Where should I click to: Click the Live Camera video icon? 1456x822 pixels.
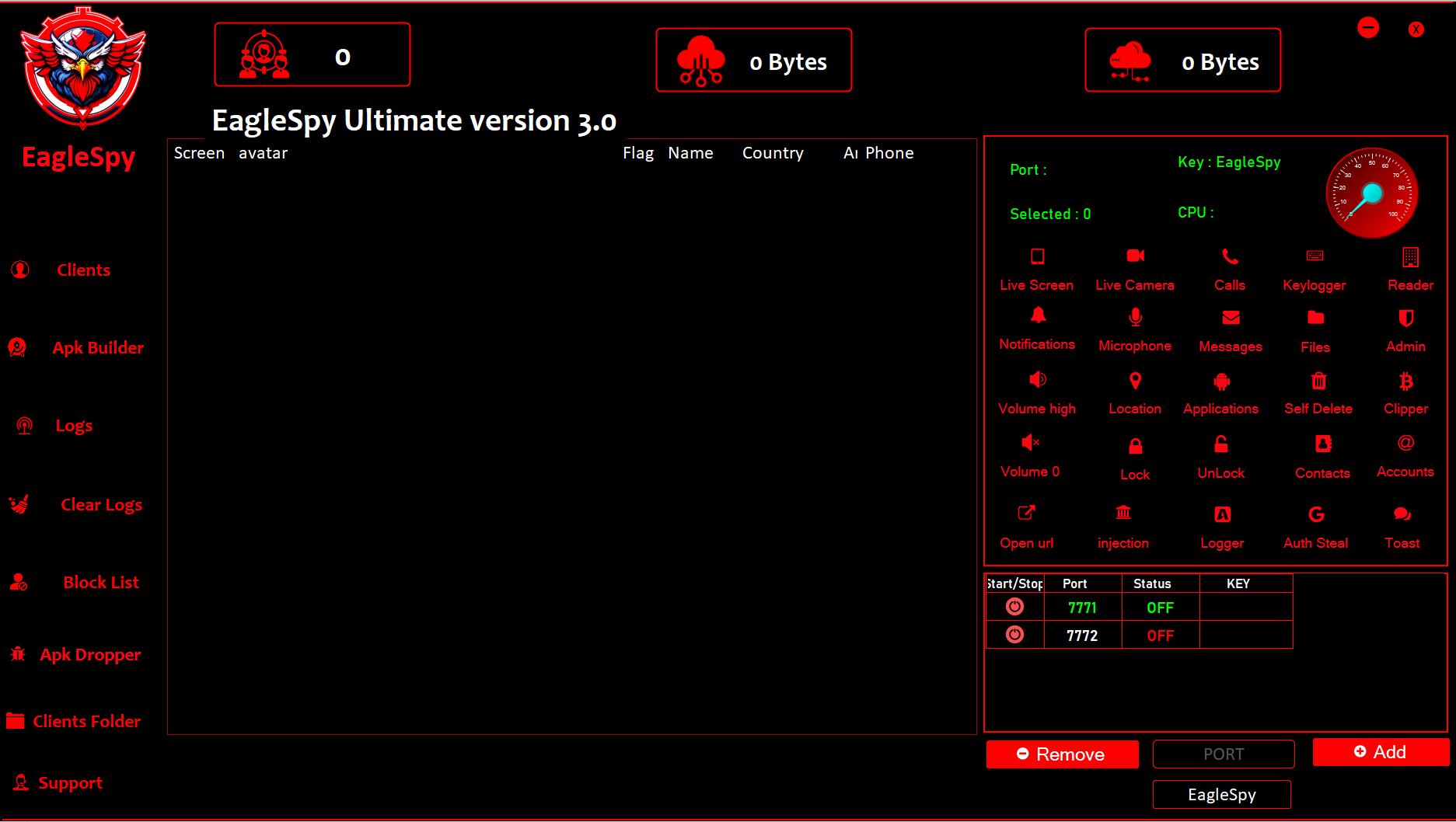(x=1135, y=256)
